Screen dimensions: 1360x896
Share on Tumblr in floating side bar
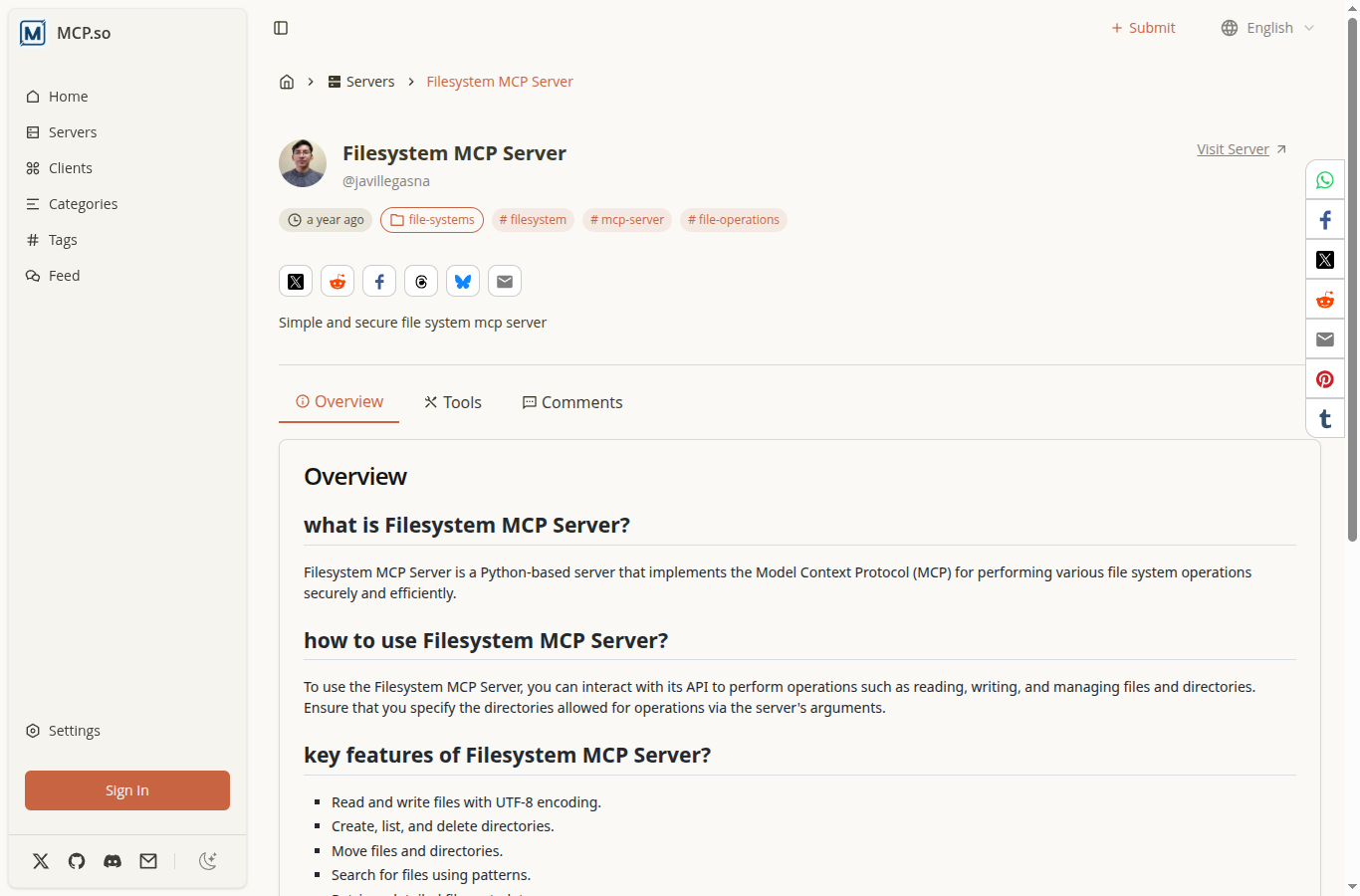(x=1325, y=419)
